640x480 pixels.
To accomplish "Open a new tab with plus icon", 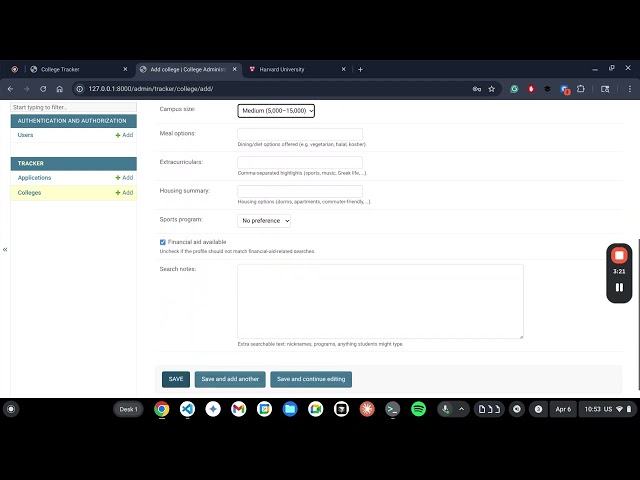I will [x=360, y=69].
